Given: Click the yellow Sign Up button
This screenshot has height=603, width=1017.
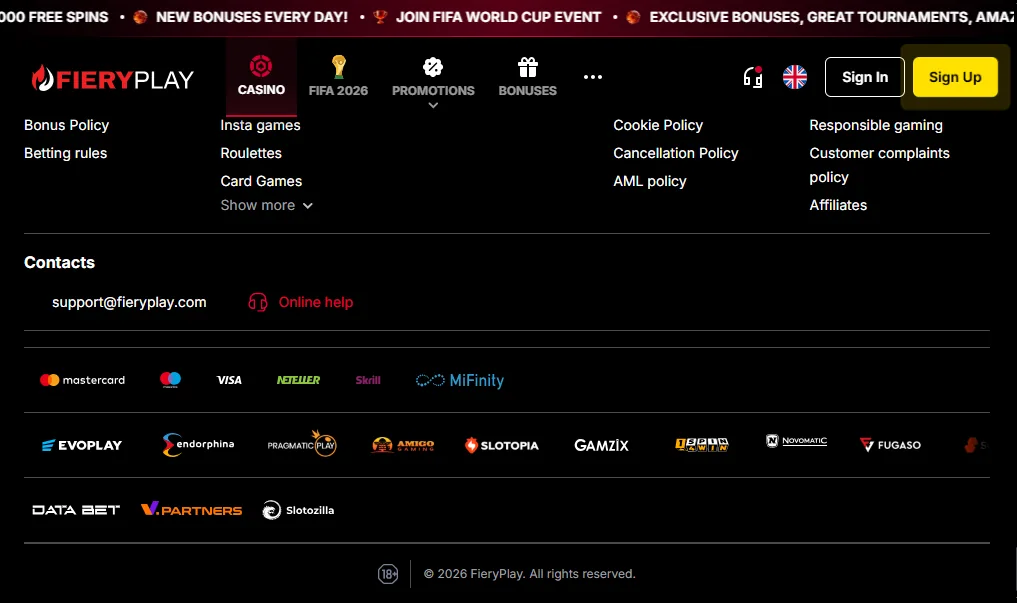Looking at the screenshot, I should click(x=955, y=77).
